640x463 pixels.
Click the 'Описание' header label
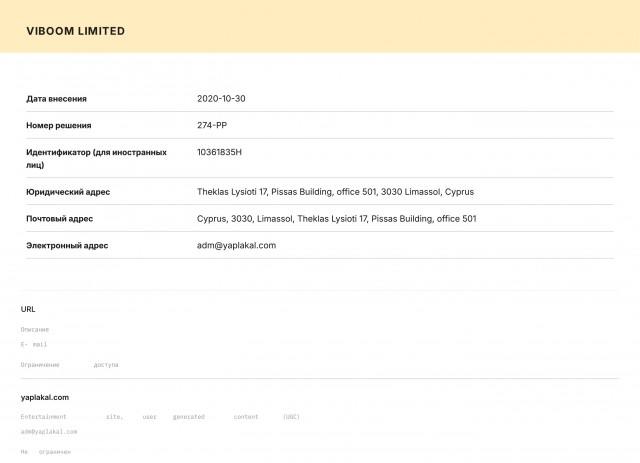pos(35,329)
